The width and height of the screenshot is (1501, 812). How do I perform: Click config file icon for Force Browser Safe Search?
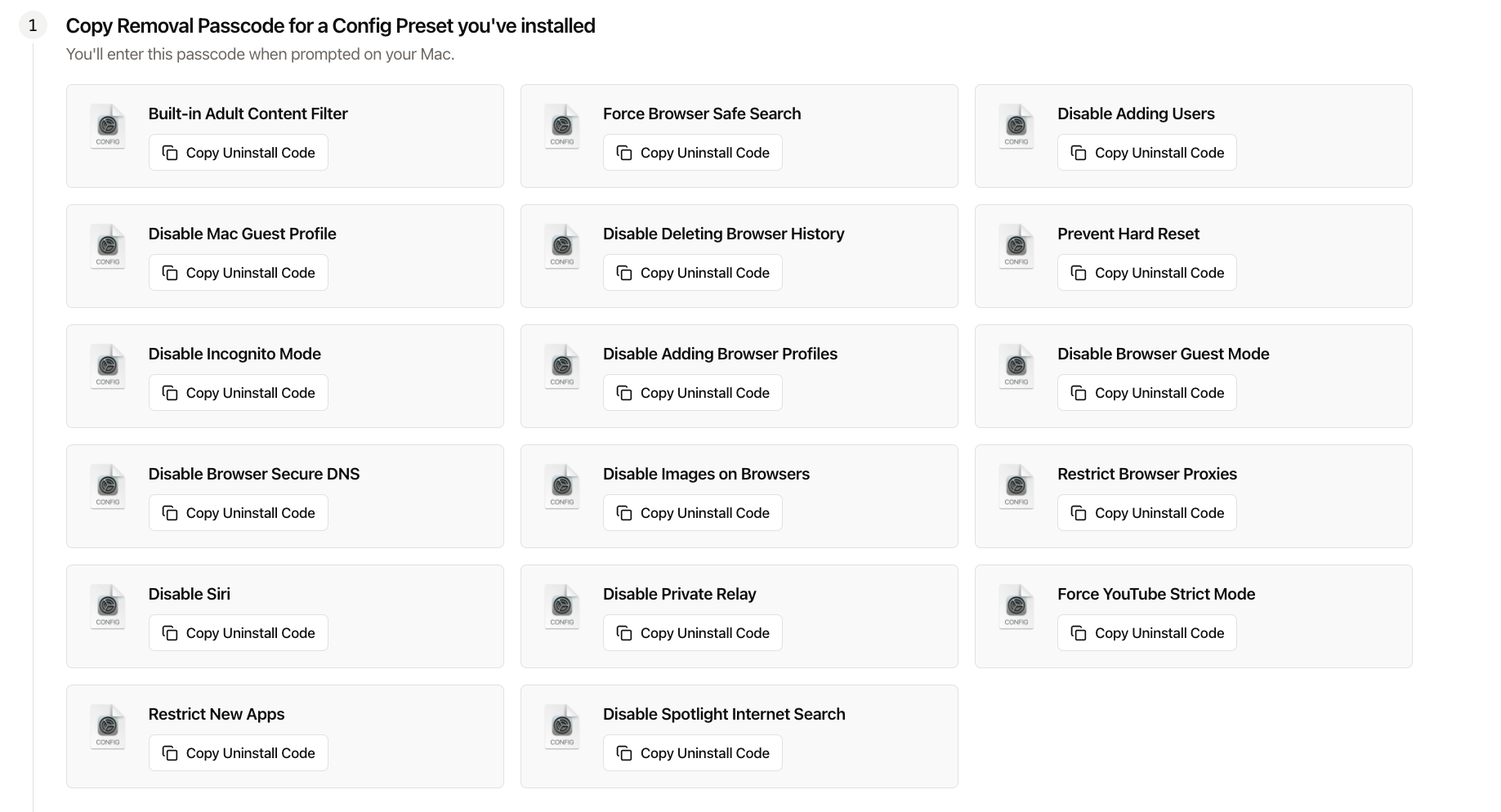pyautogui.click(x=562, y=127)
